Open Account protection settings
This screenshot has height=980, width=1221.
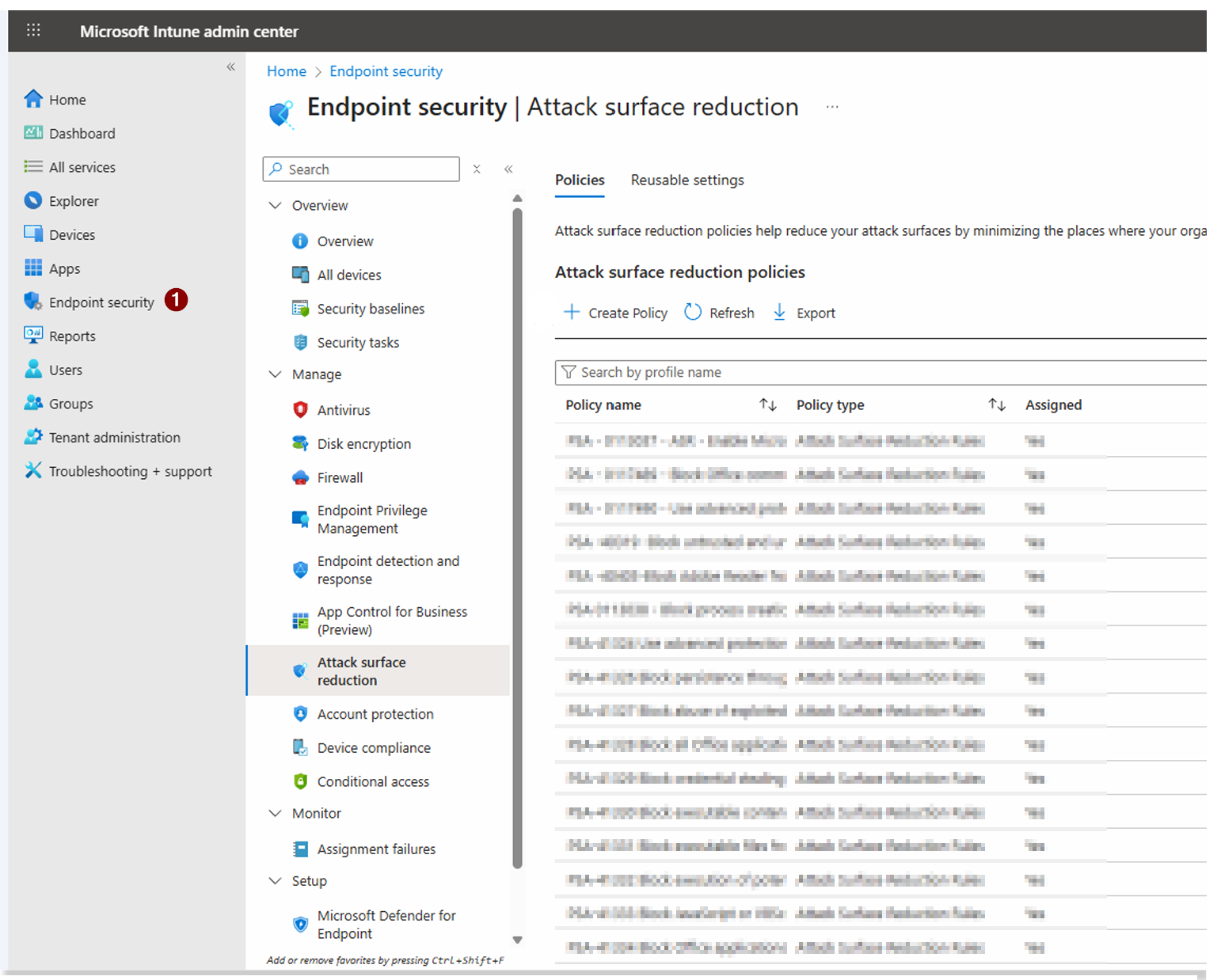[375, 713]
